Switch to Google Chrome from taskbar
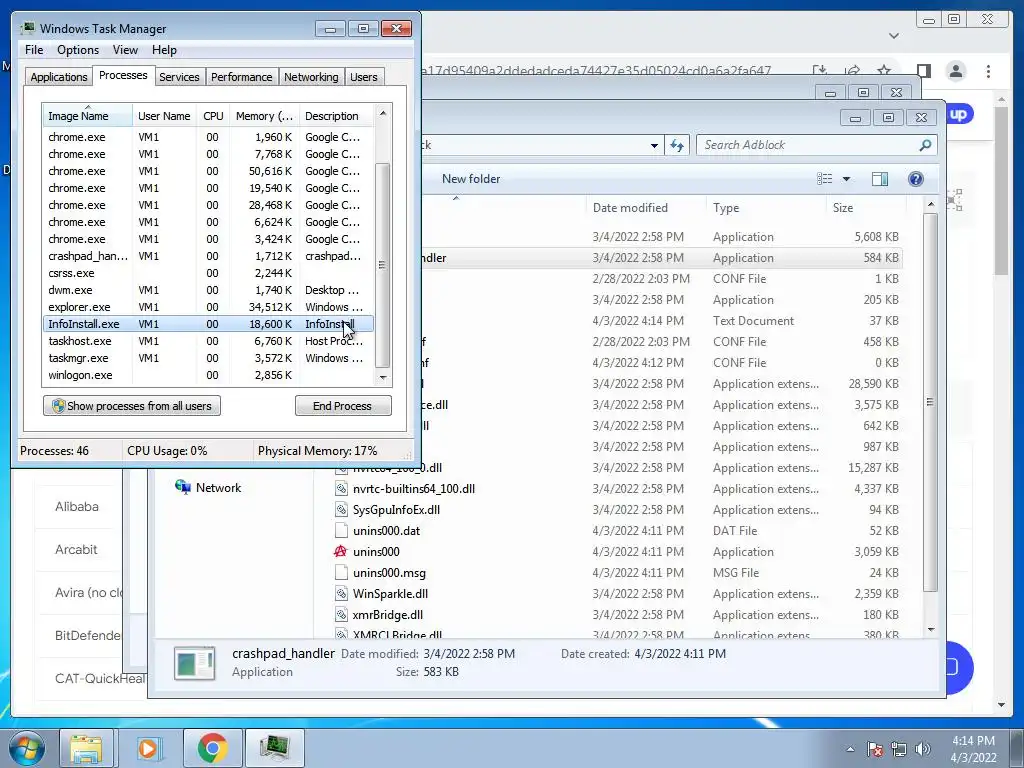The image size is (1024, 768). click(212, 748)
